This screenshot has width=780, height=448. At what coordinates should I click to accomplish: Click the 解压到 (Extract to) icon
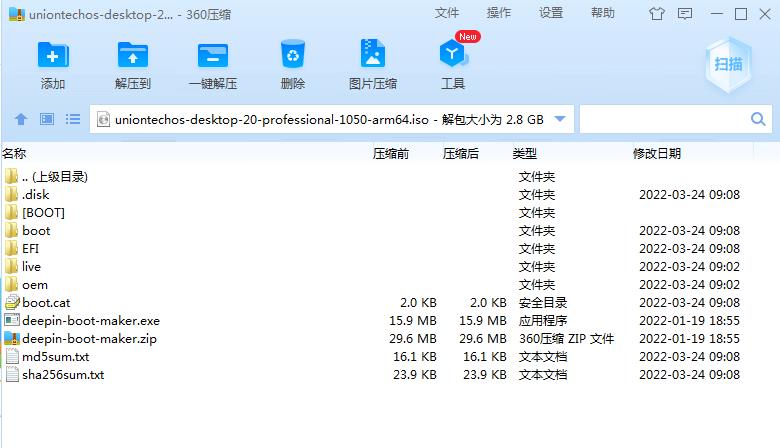[133, 55]
